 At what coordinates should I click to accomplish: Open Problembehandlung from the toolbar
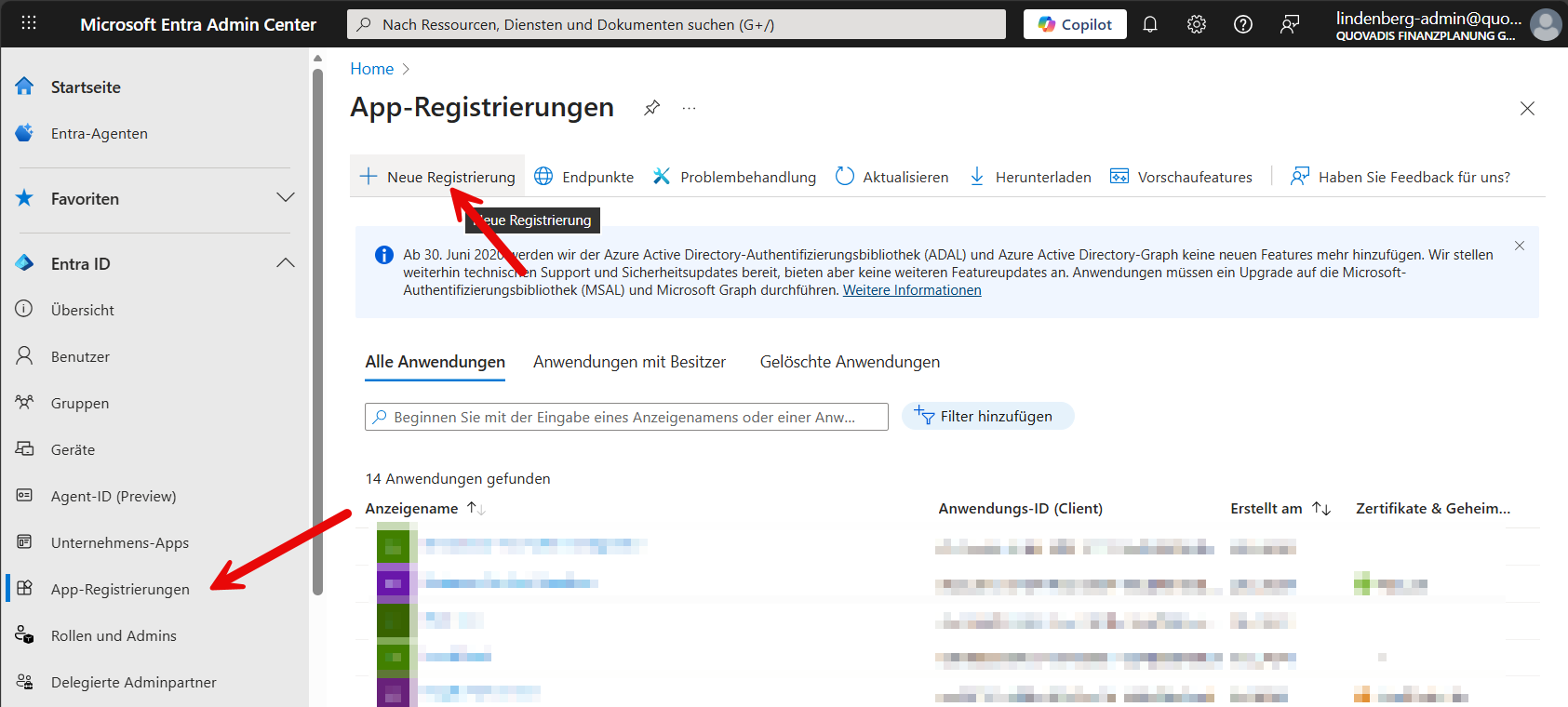coord(734,177)
